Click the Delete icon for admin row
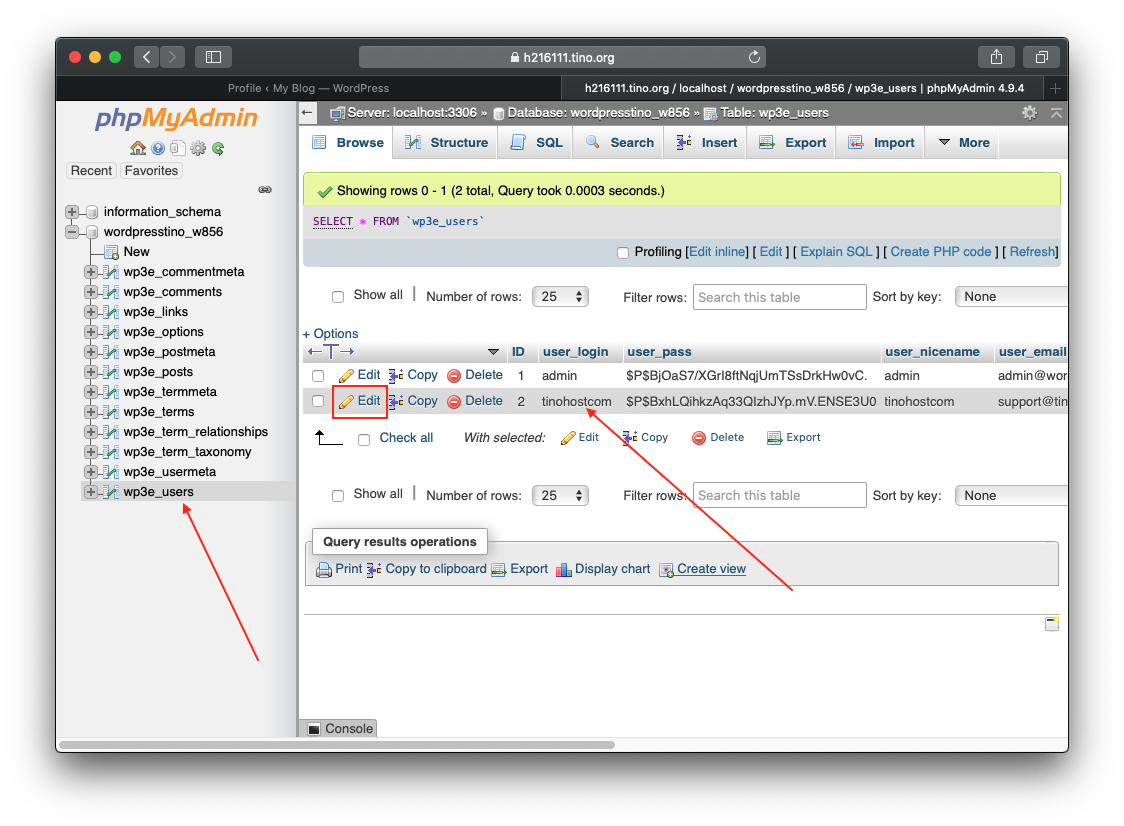 tap(454, 376)
